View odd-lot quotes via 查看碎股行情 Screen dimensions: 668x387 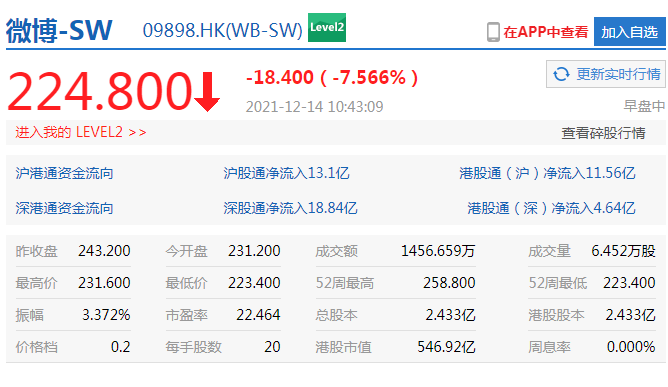pyautogui.click(x=603, y=133)
